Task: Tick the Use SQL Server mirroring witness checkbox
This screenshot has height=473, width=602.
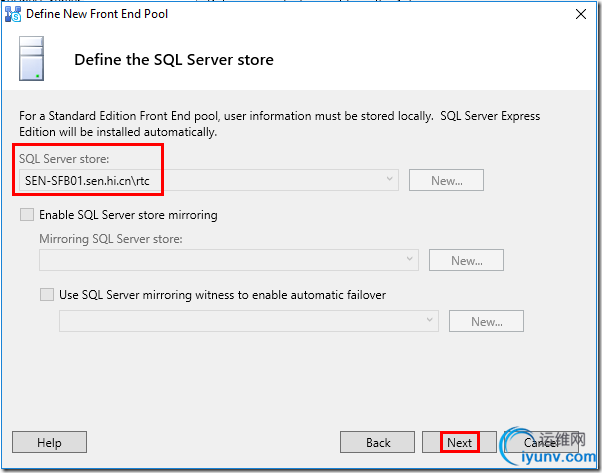Action: pos(47,295)
